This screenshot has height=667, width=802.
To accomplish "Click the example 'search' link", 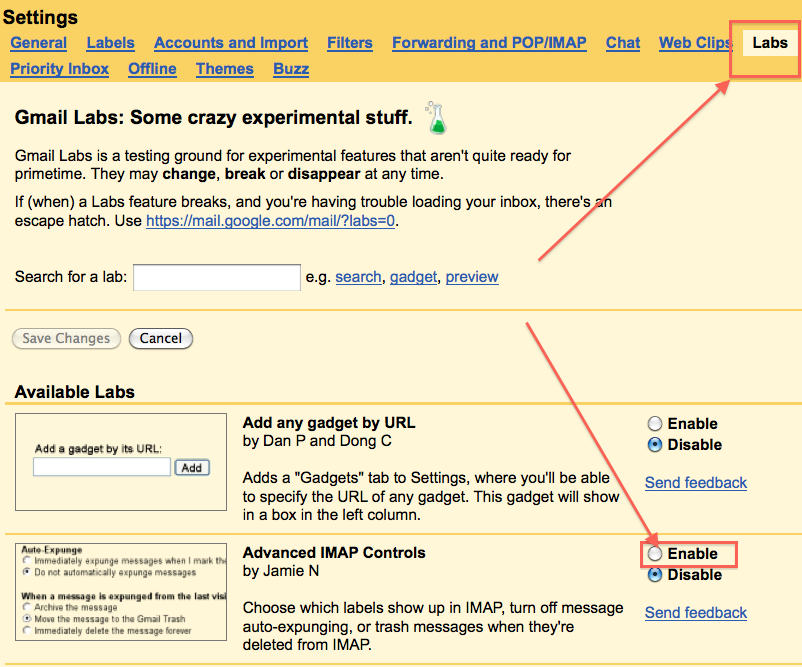I will point(359,277).
